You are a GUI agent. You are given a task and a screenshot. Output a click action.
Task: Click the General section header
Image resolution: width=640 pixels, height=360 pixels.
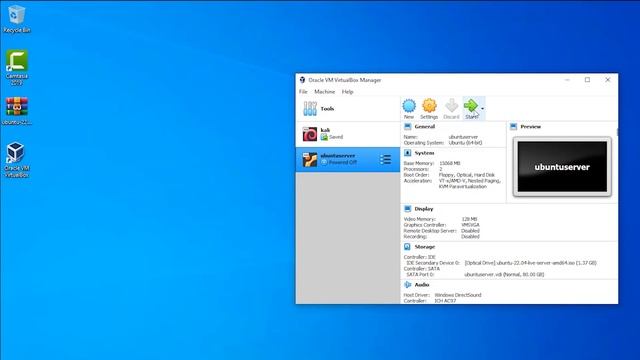(x=424, y=127)
